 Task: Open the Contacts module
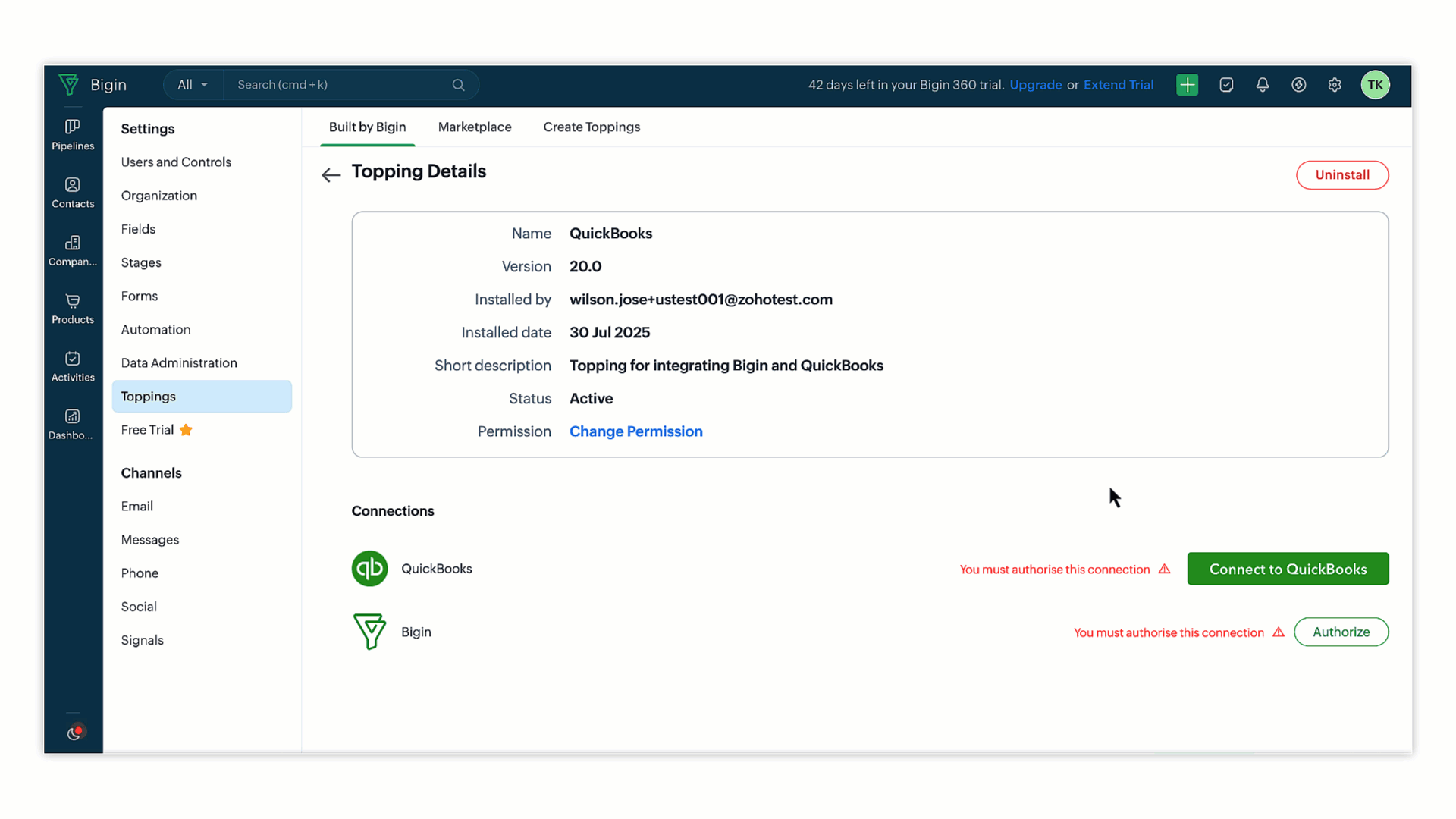[73, 193]
